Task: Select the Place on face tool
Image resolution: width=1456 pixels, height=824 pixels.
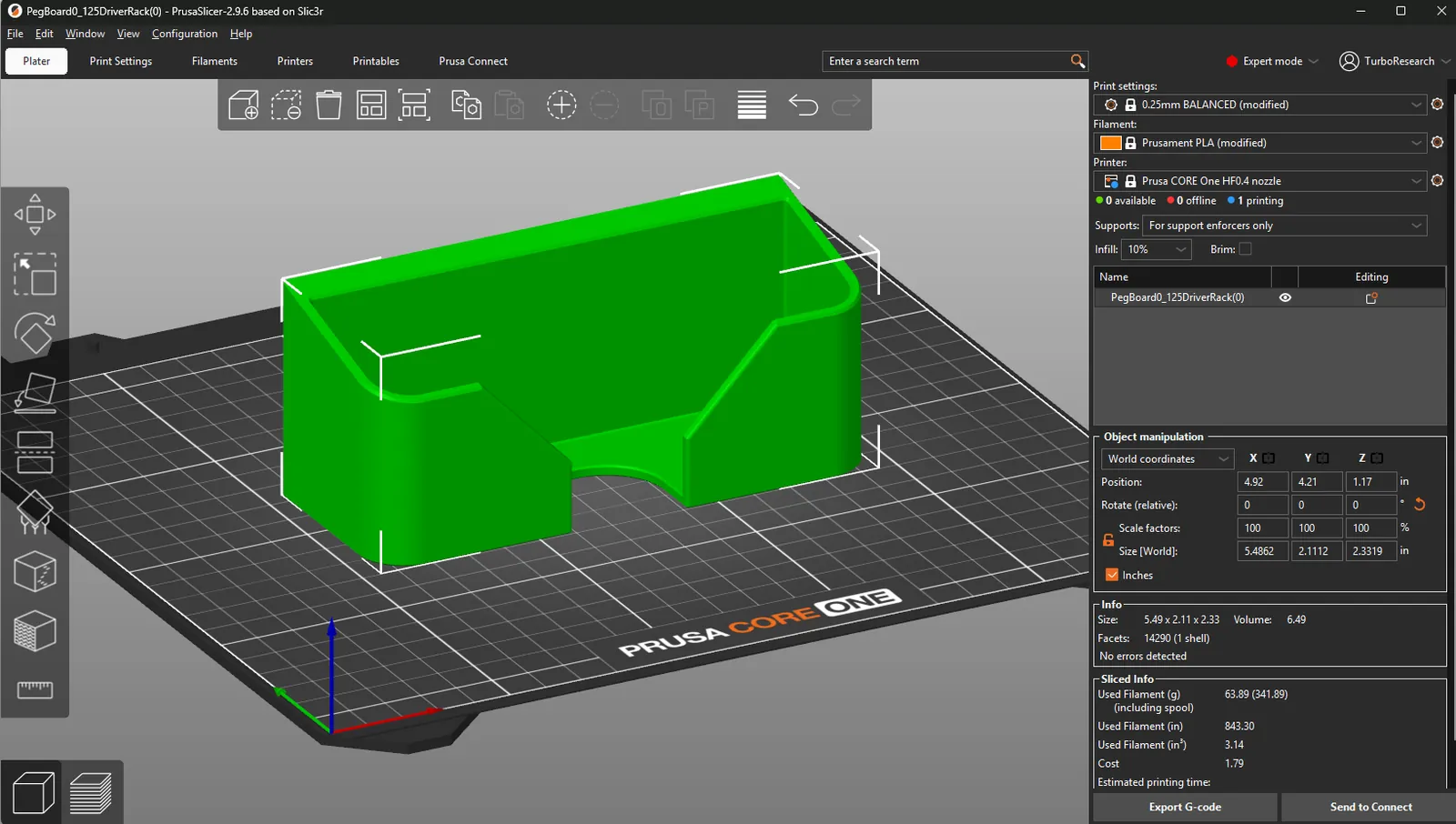Action: click(x=35, y=393)
